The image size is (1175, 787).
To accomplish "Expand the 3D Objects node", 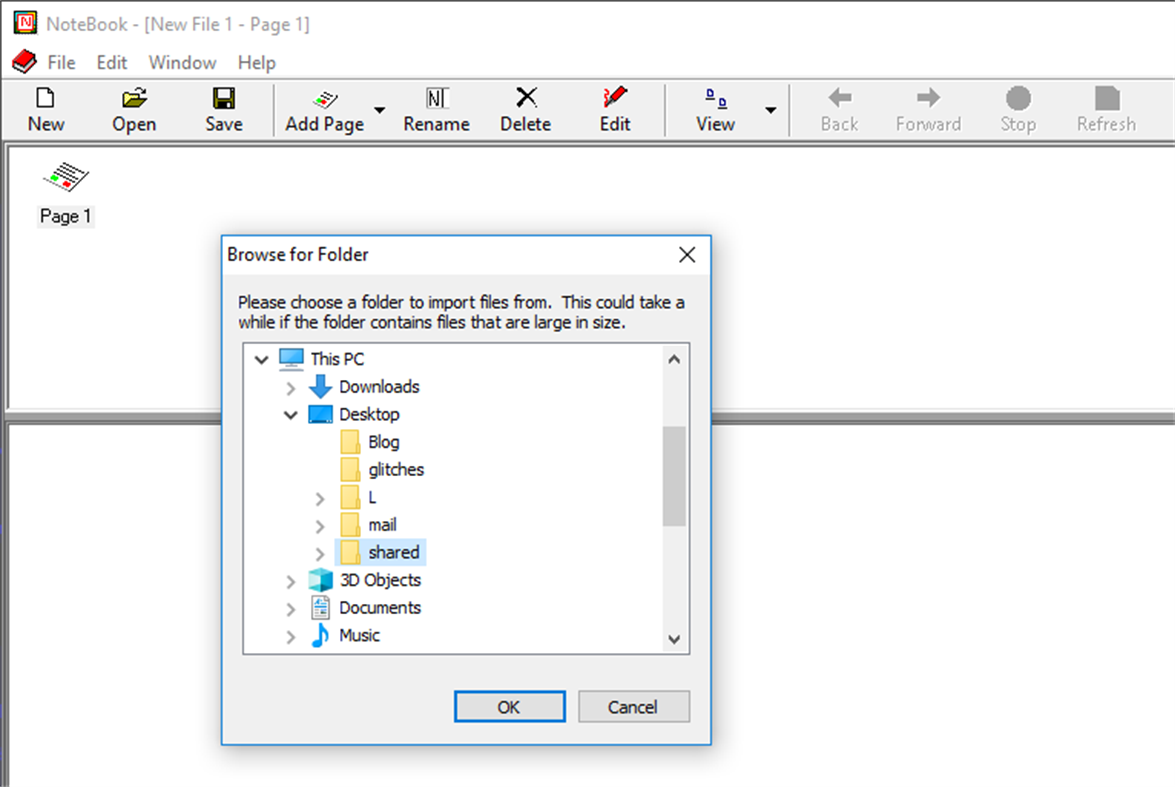I will 291,581.
